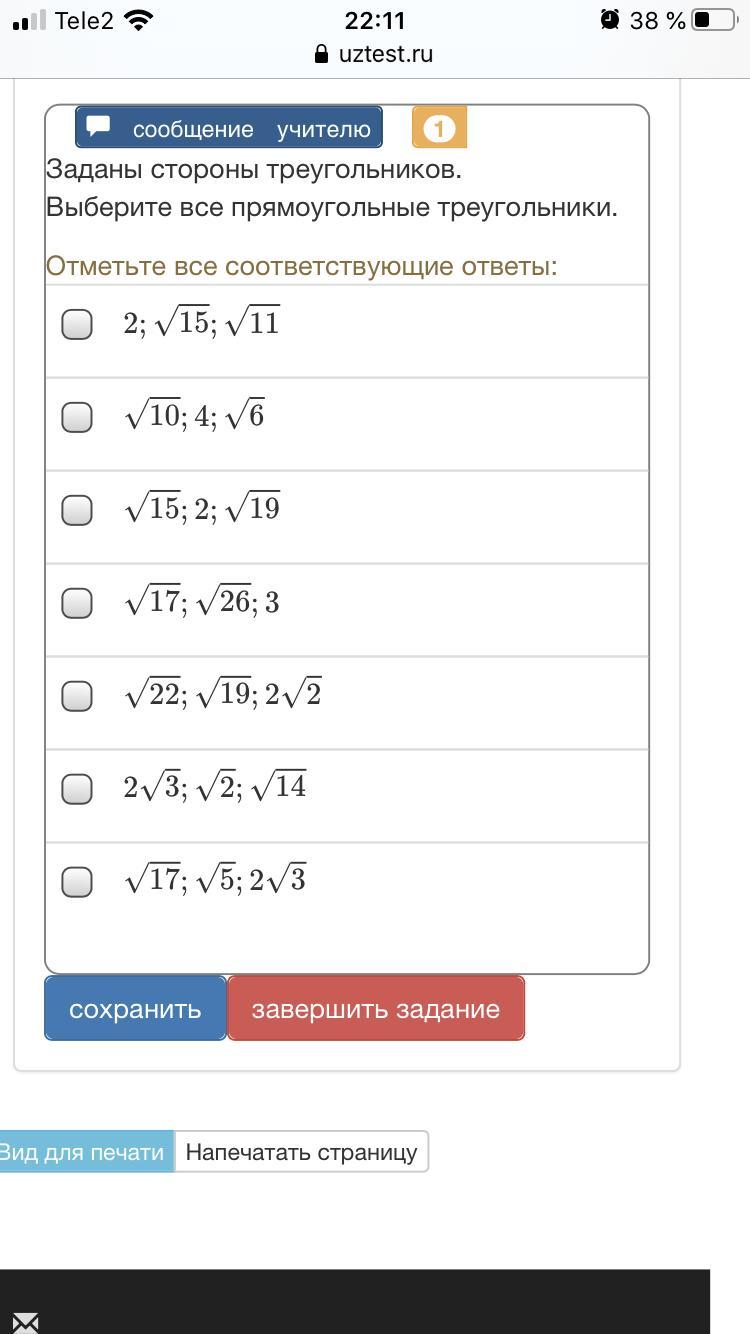750x1334 pixels.
Task: Tick the √17; √26; 3 option
Action: click(77, 603)
